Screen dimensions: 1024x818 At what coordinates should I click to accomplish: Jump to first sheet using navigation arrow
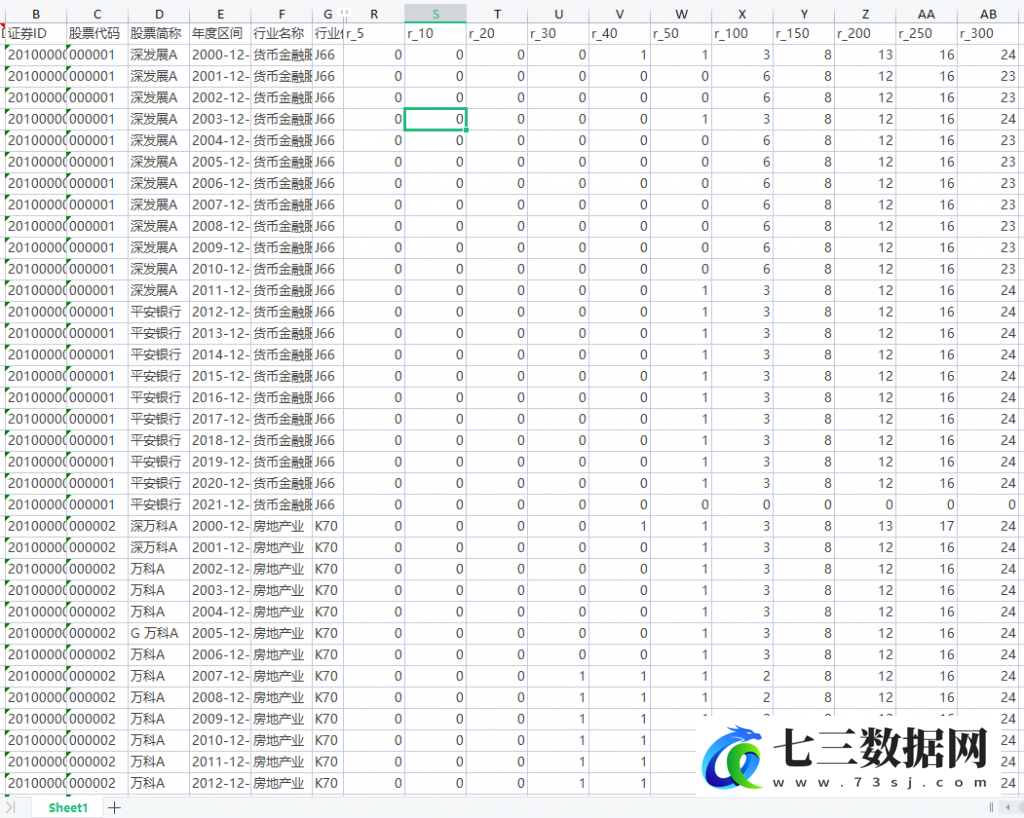(10, 808)
